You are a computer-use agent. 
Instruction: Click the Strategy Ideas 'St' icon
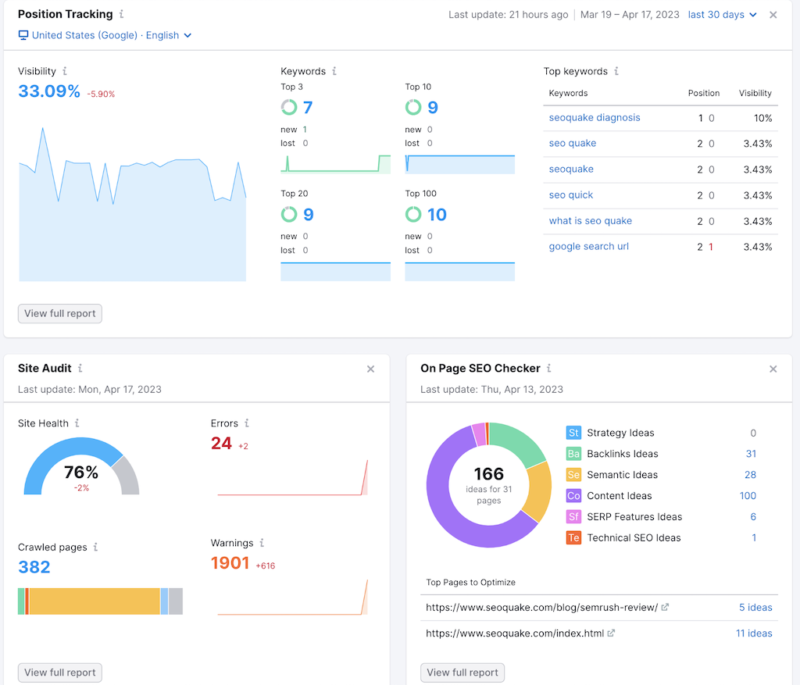pos(573,433)
